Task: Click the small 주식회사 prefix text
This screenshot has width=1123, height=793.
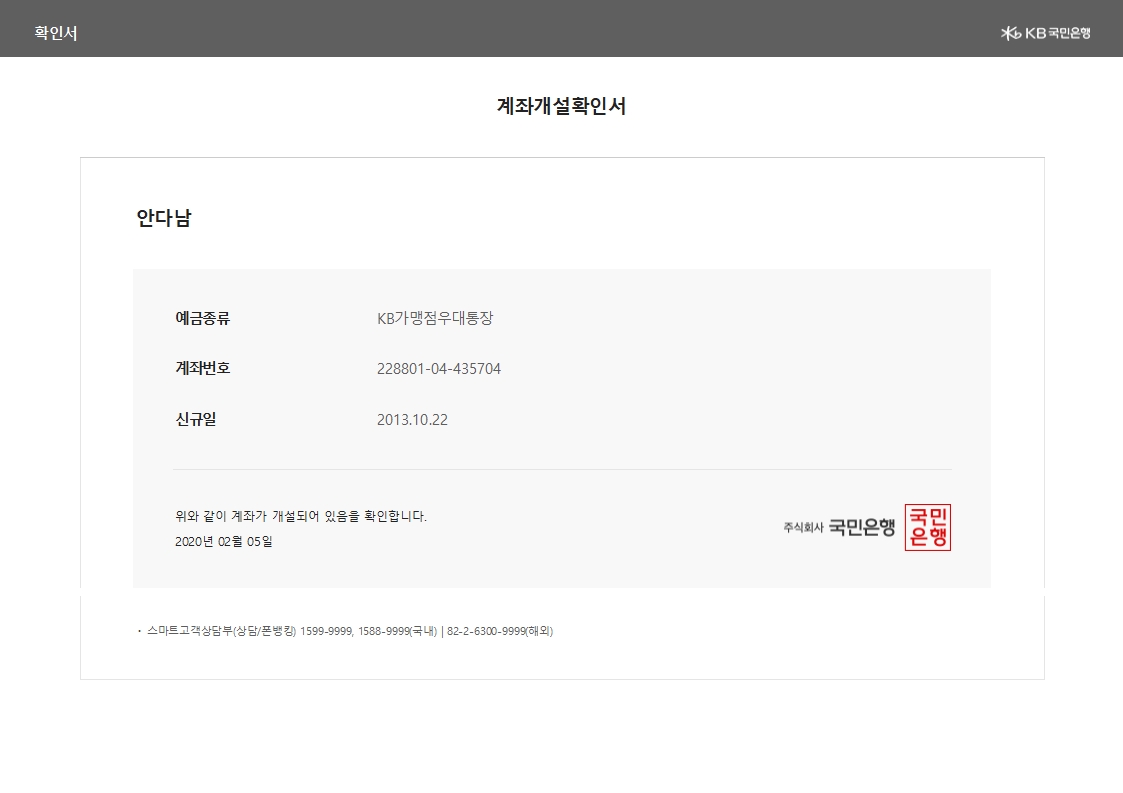Action: [803, 528]
